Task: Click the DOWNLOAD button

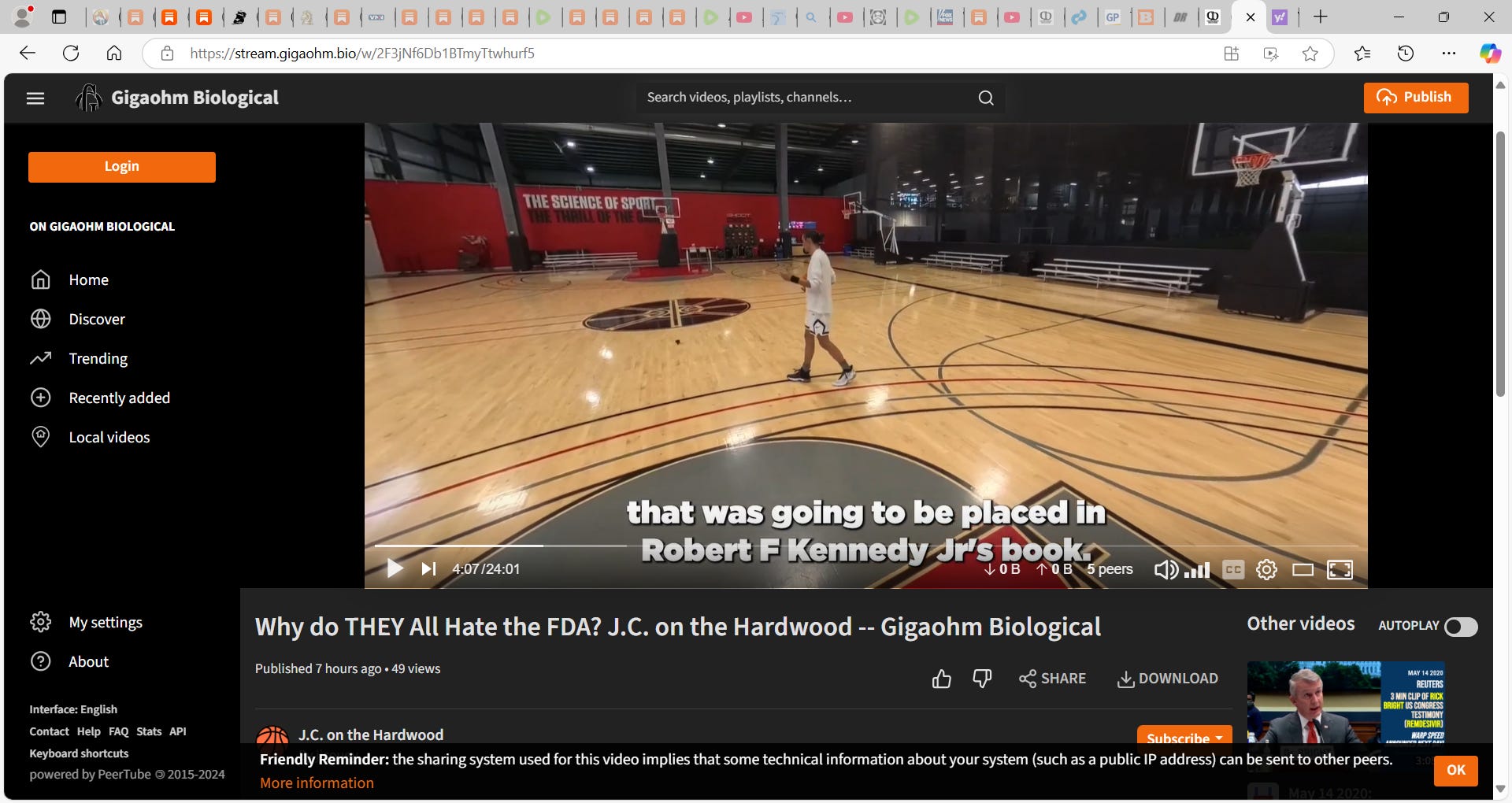Action: coord(1168,679)
